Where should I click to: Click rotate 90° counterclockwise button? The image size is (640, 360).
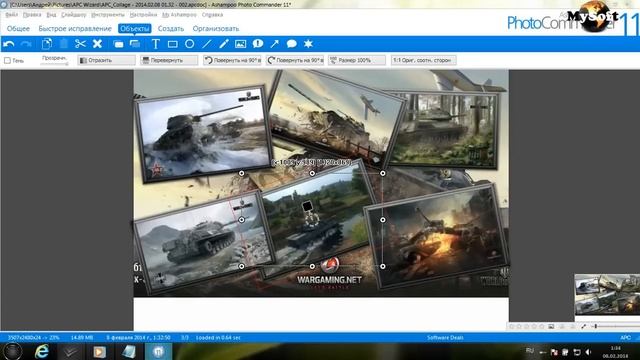[232, 60]
